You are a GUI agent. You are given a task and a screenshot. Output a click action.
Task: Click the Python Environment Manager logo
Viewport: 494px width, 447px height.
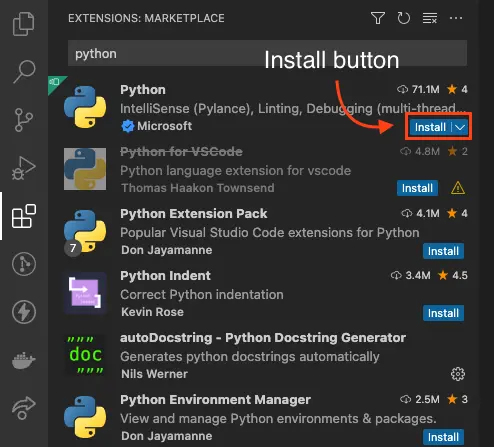[x=85, y=417]
